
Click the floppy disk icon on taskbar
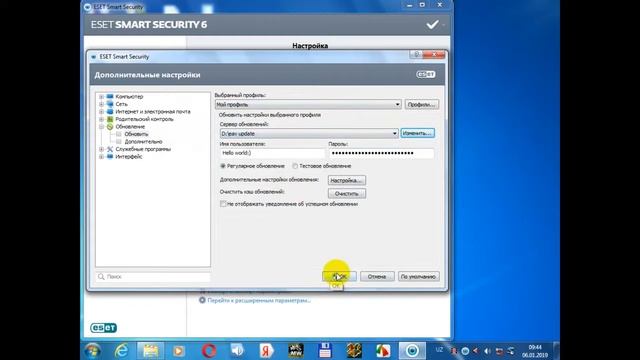325,351
